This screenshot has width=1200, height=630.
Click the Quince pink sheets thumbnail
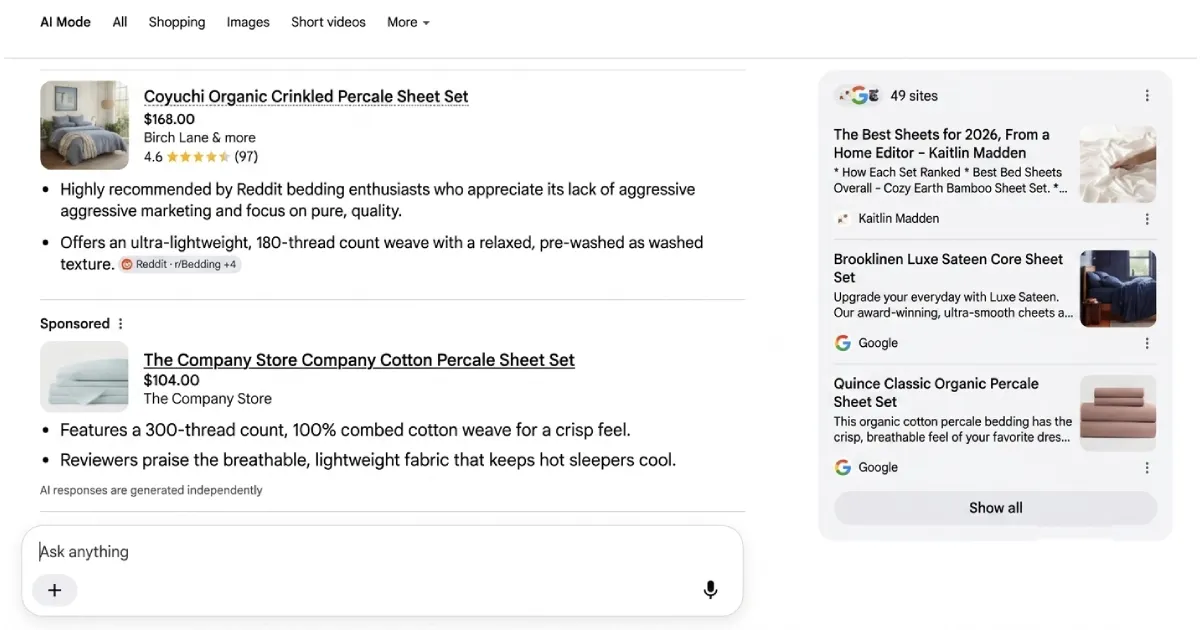pos(1118,413)
